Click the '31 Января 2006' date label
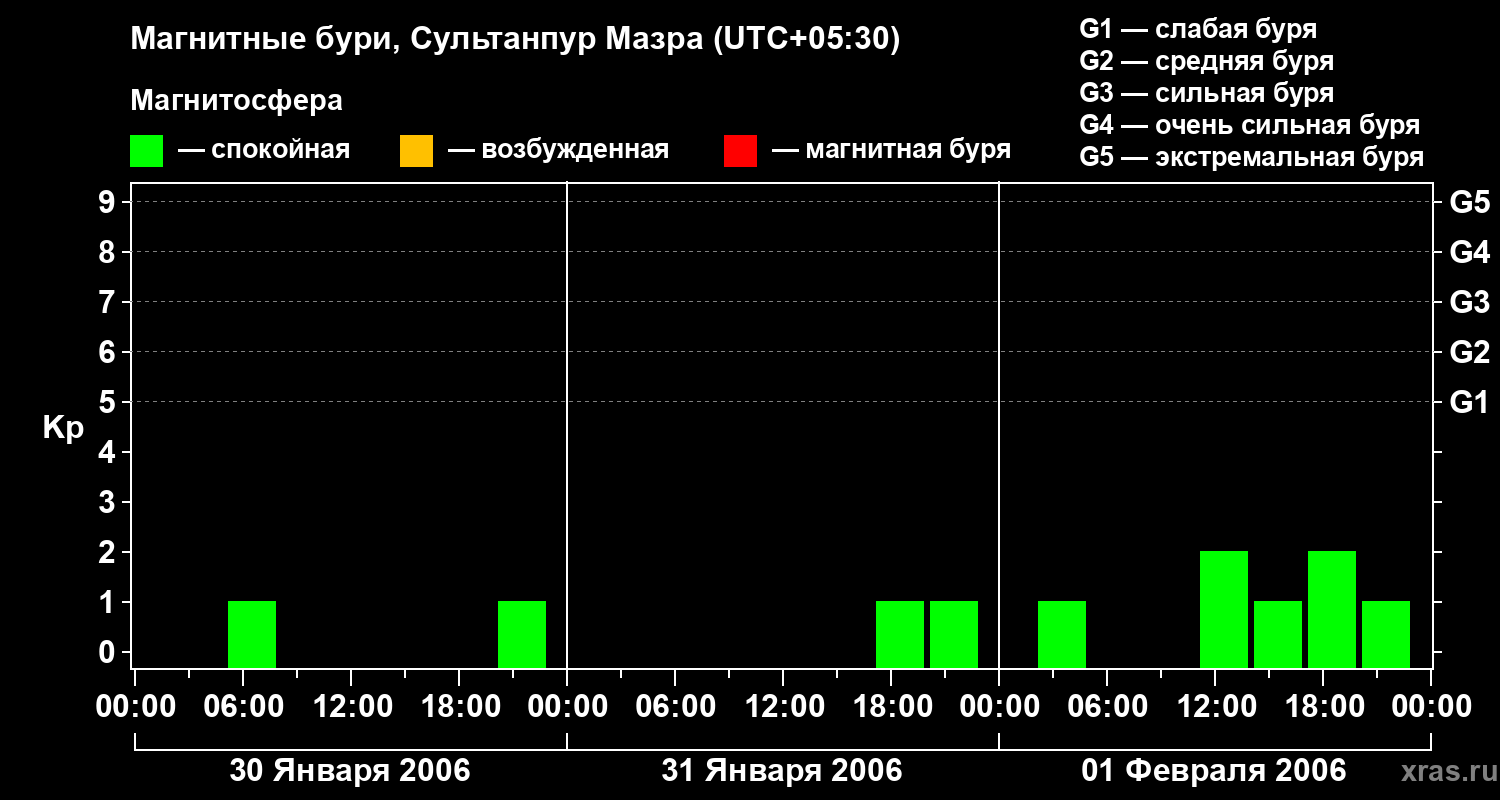 (782, 771)
